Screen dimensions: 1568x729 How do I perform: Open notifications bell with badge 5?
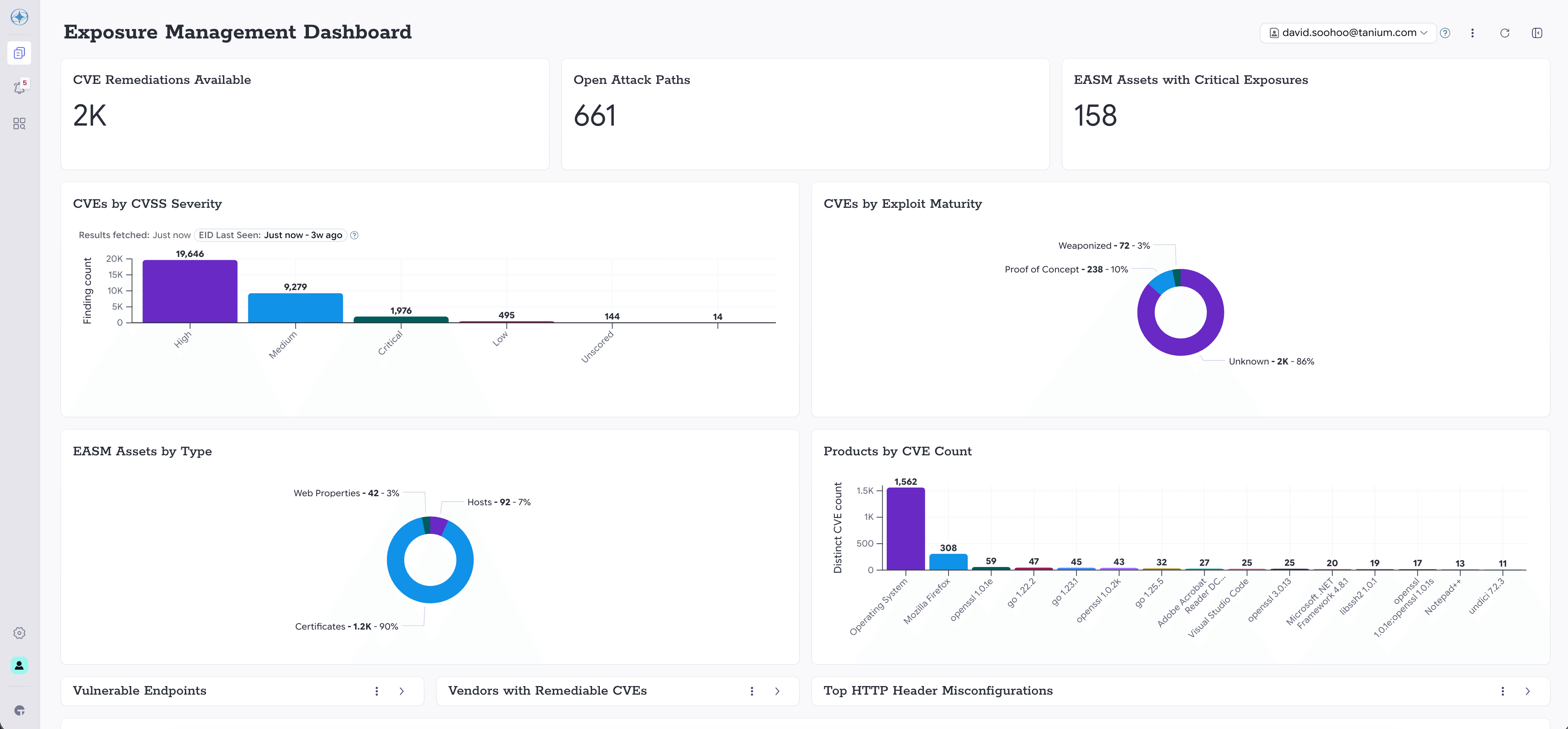pos(20,88)
